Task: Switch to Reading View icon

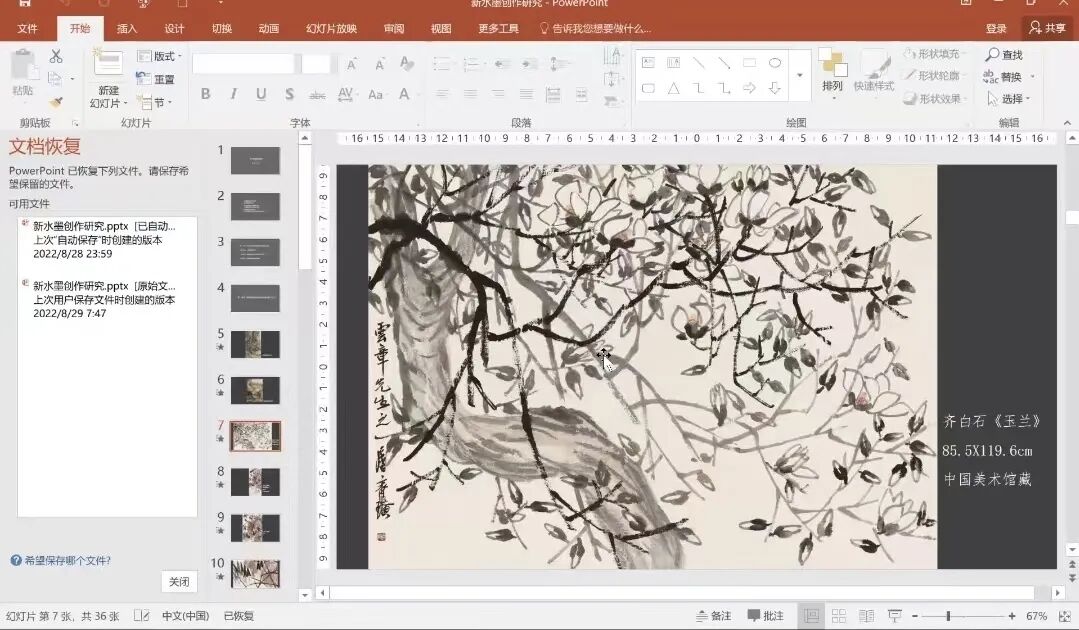Action: pyautogui.click(x=866, y=616)
